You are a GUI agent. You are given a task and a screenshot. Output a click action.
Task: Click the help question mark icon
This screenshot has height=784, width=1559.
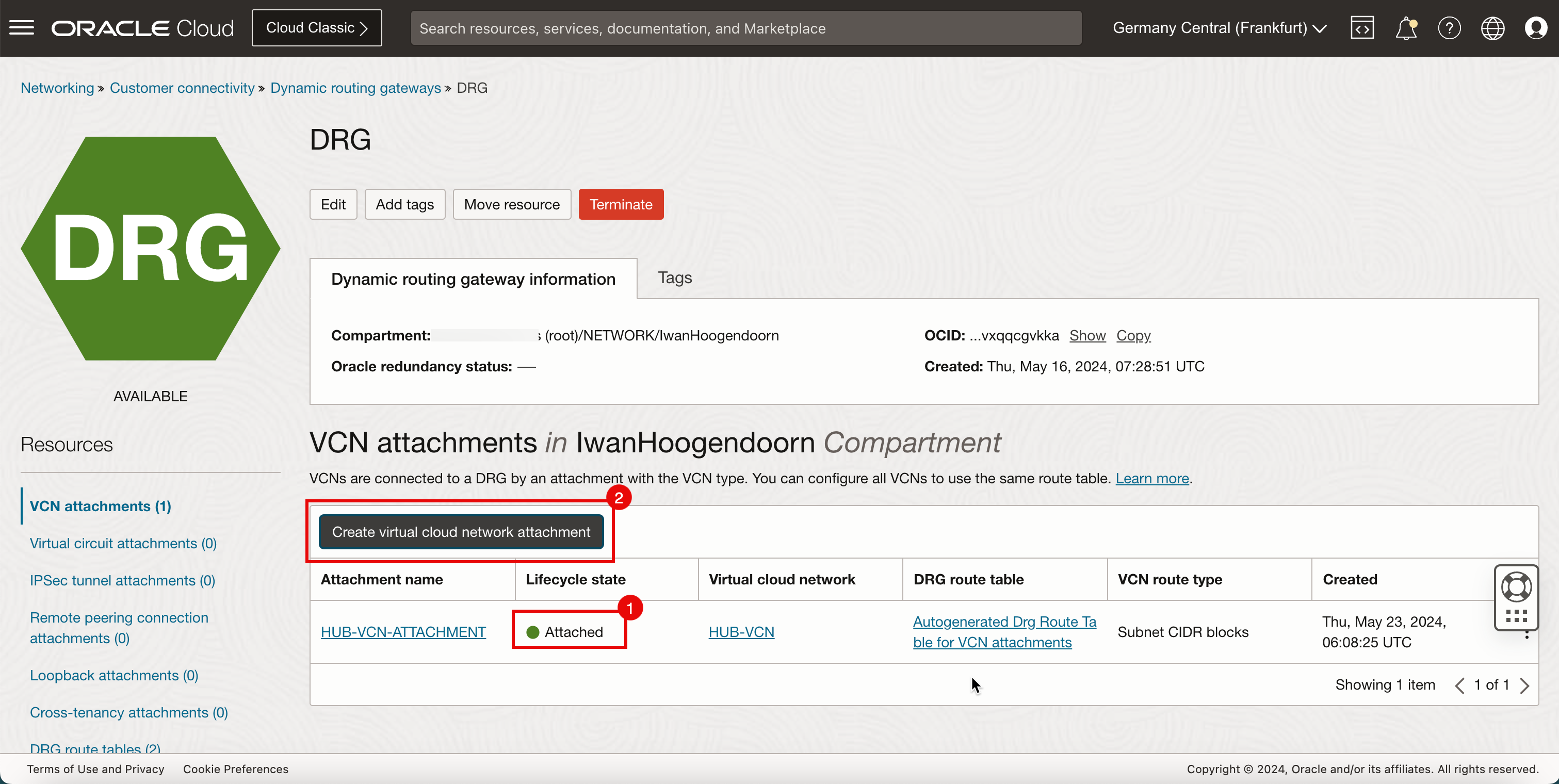1448,27
